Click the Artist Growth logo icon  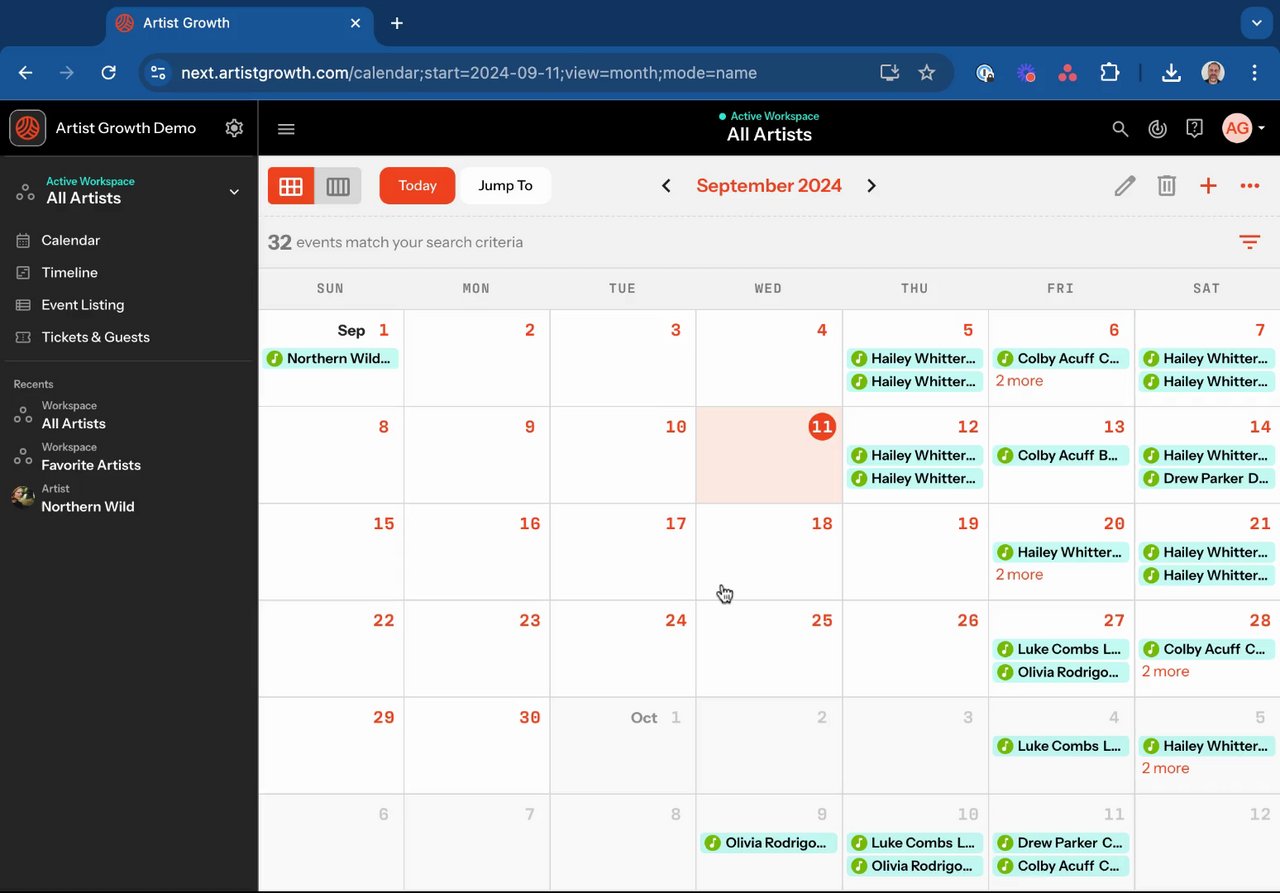tap(28, 128)
